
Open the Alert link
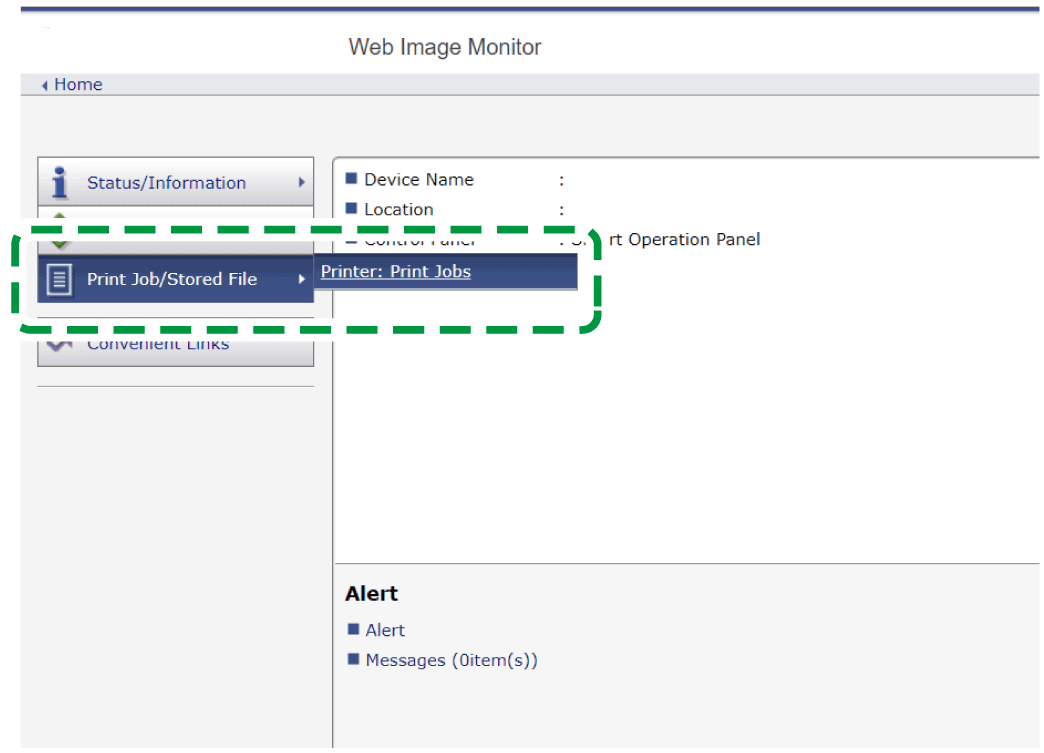coord(385,629)
